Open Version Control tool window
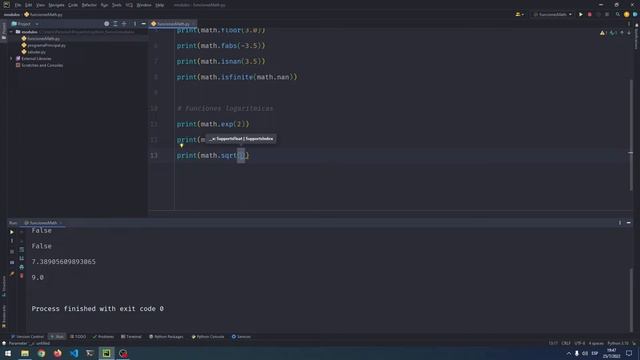640x360 pixels. (27, 337)
